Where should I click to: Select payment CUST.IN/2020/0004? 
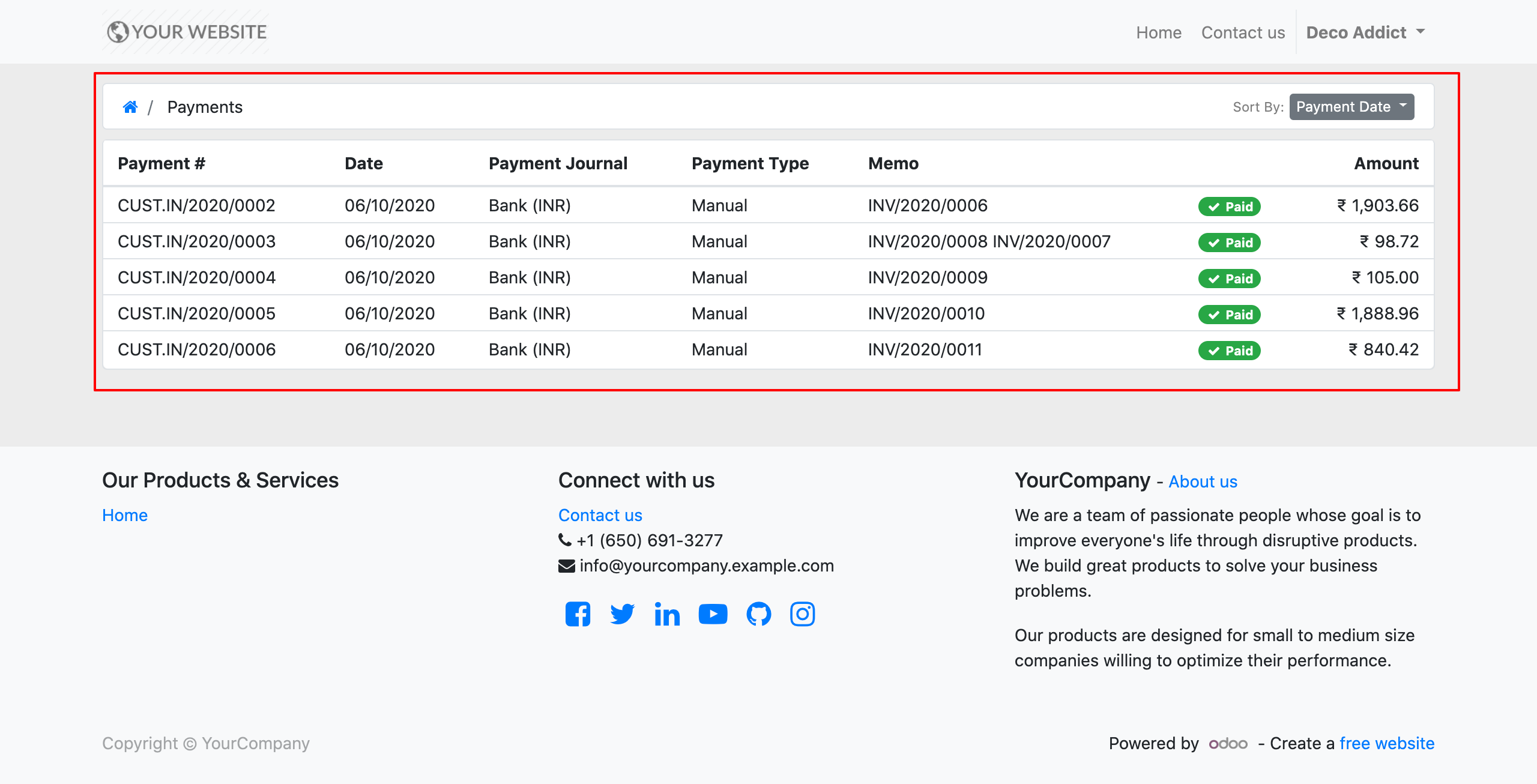196,277
